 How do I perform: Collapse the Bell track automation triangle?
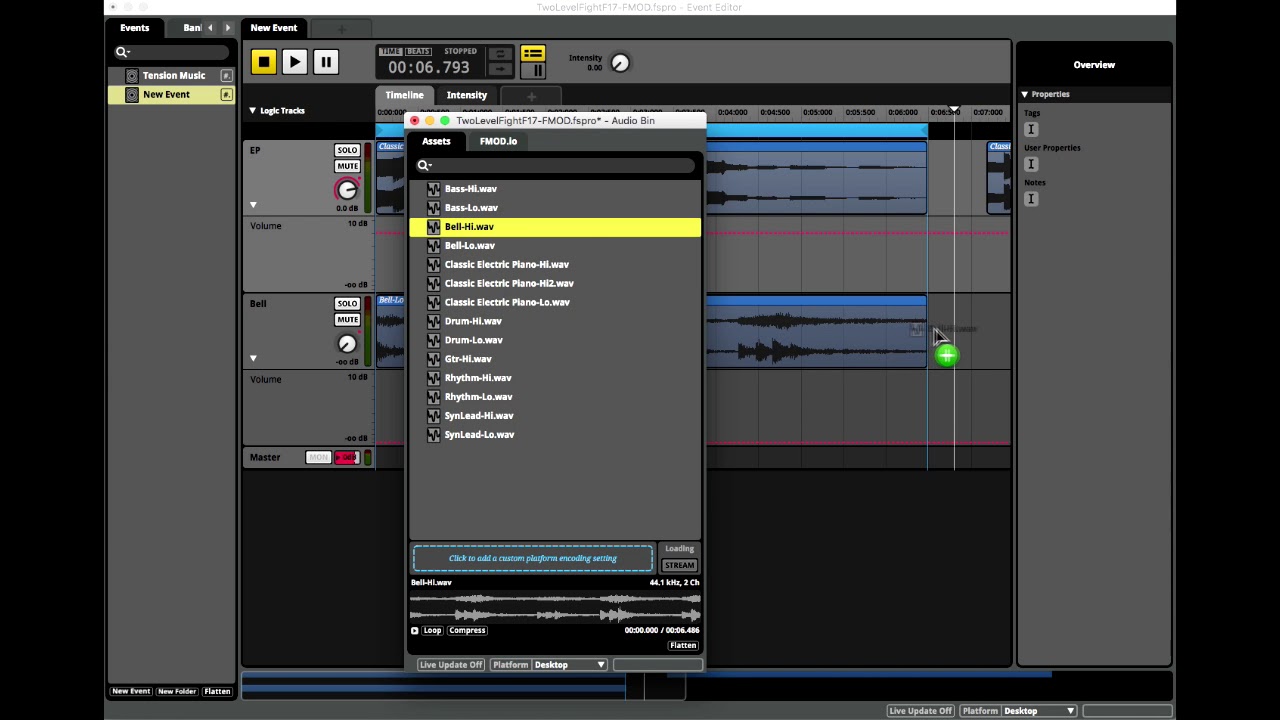pyautogui.click(x=253, y=358)
